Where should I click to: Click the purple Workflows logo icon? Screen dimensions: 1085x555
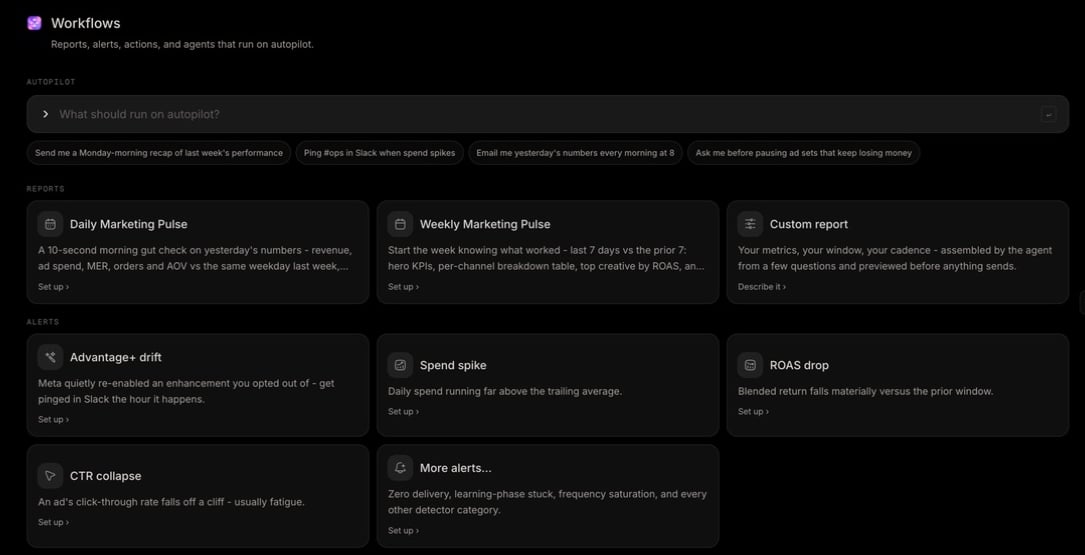click(34, 24)
